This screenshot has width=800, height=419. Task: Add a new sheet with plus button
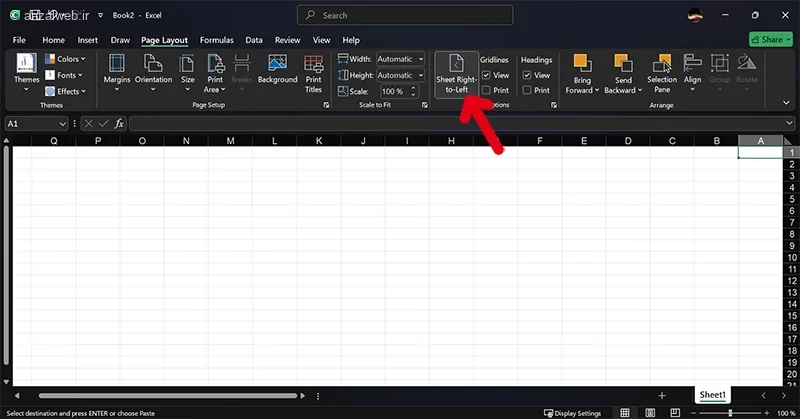(x=662, y=396)
